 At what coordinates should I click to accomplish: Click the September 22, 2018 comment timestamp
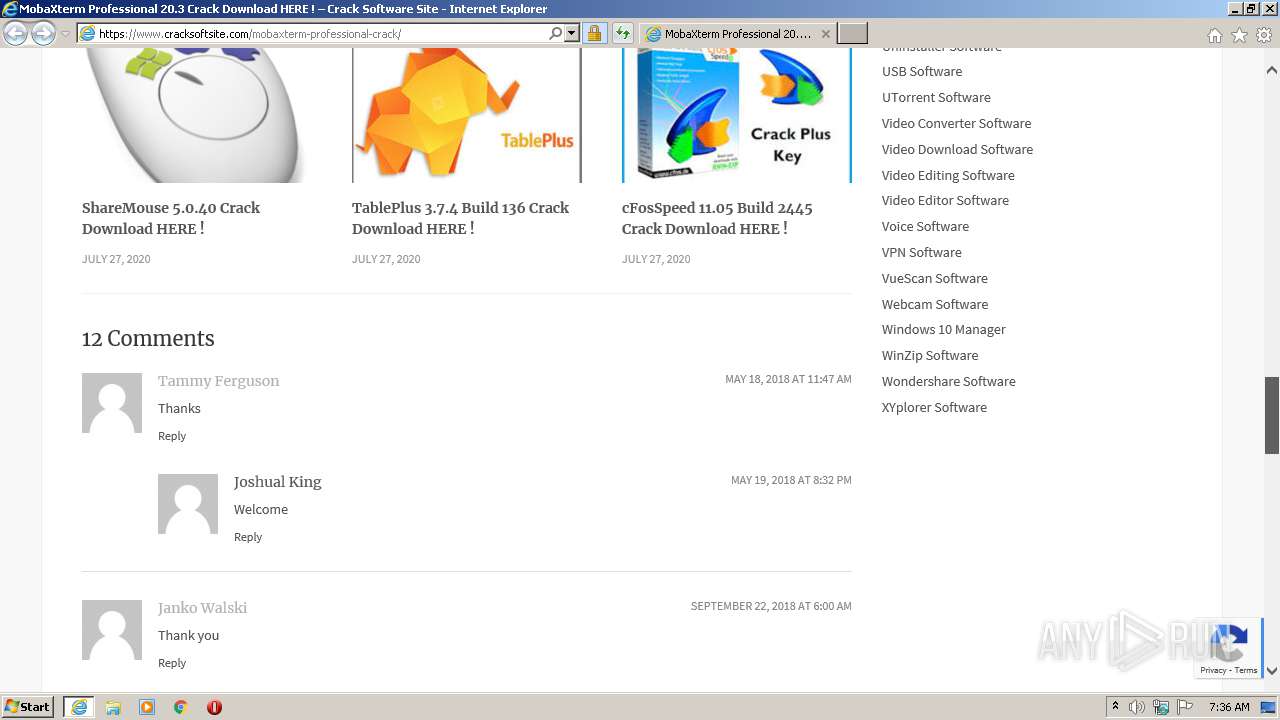click(771, 606)
